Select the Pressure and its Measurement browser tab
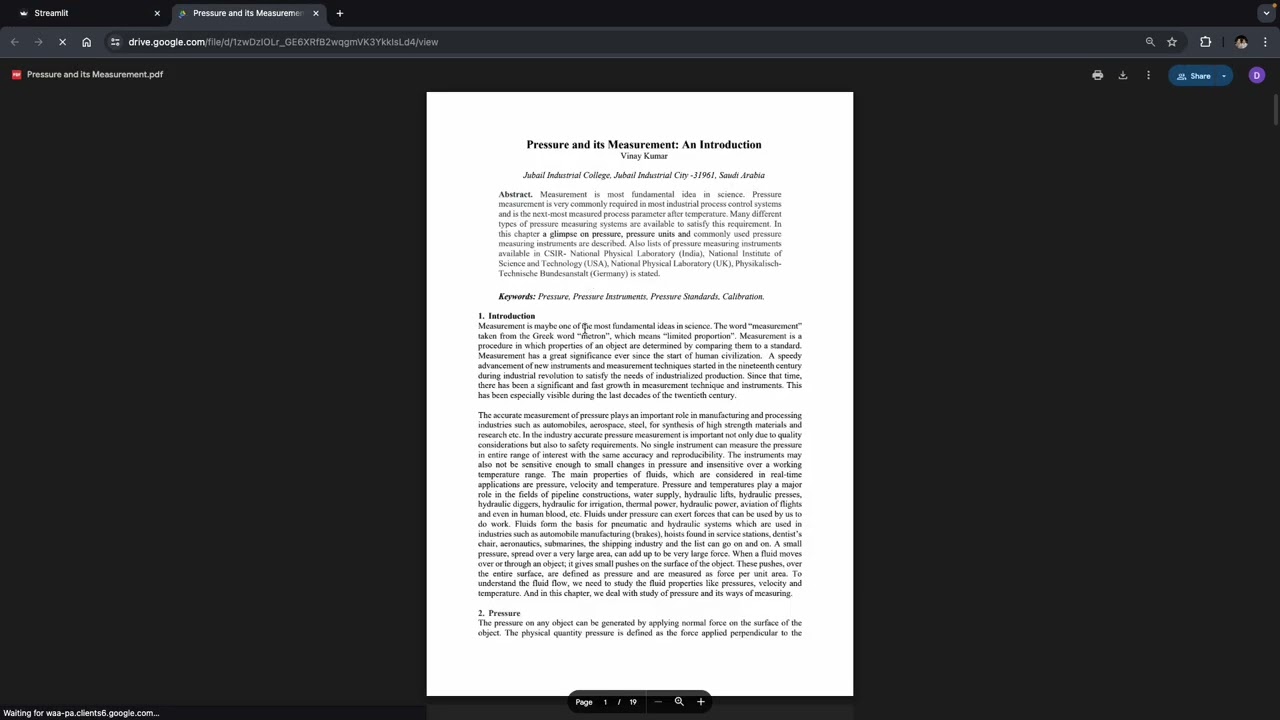This screenshot has width=1280, height=720. pos(247,13)
